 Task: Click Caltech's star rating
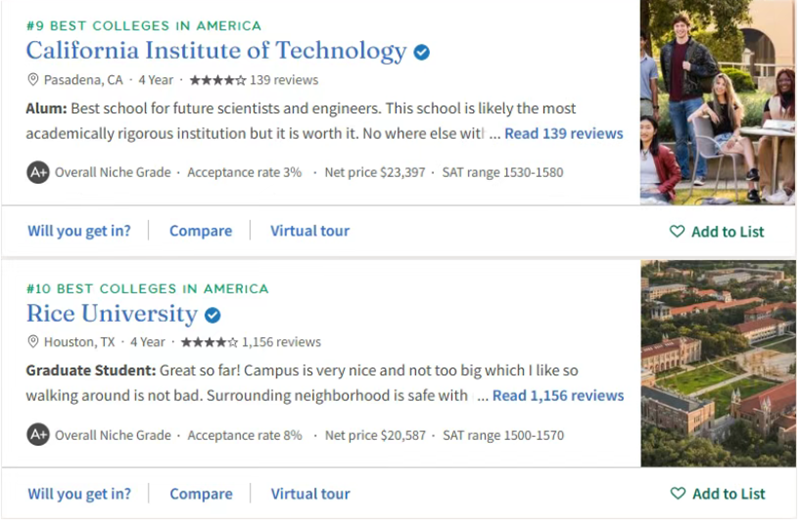pos(216,80)
